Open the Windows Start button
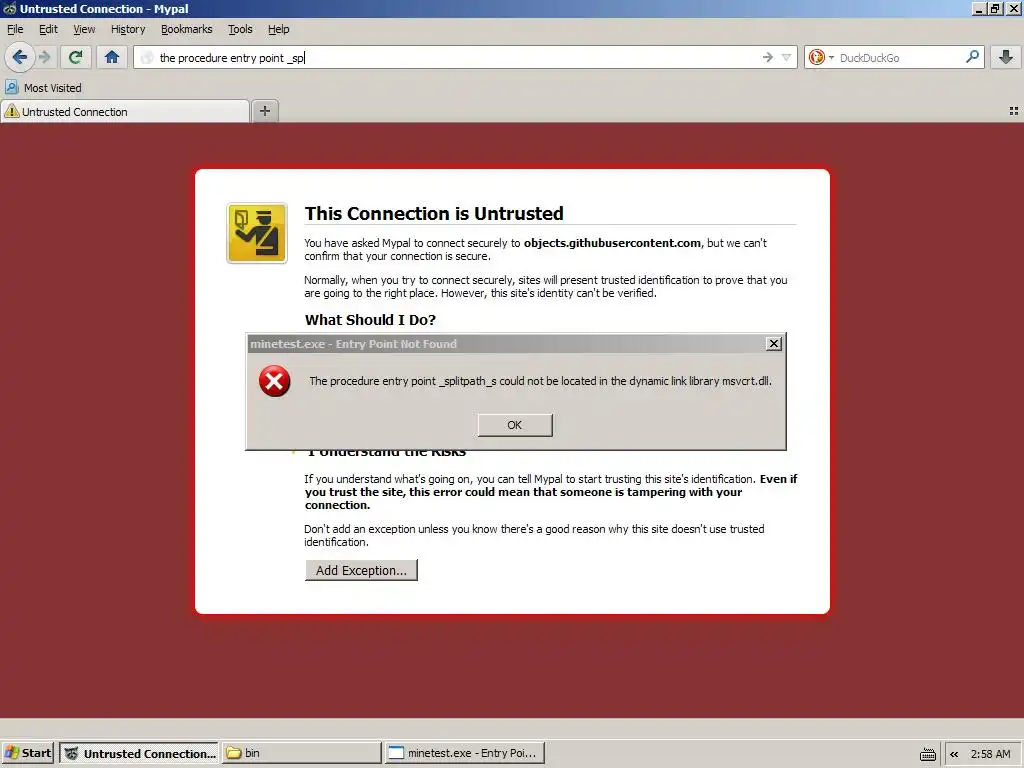The width and height of the screenshot is (1024, 768). pos(27,753)
